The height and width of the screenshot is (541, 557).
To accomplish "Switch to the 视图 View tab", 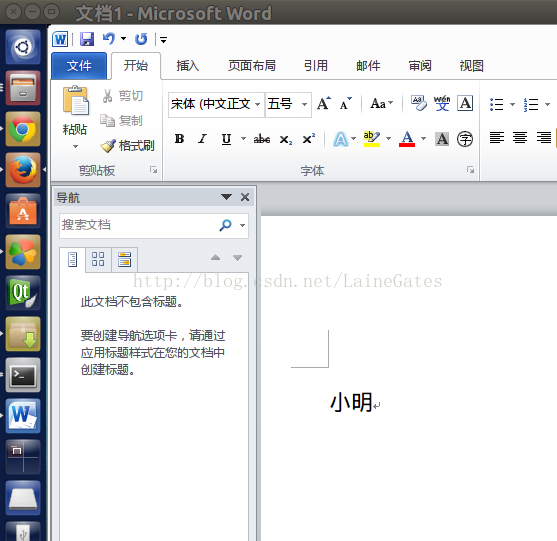I will click(471, 66).
